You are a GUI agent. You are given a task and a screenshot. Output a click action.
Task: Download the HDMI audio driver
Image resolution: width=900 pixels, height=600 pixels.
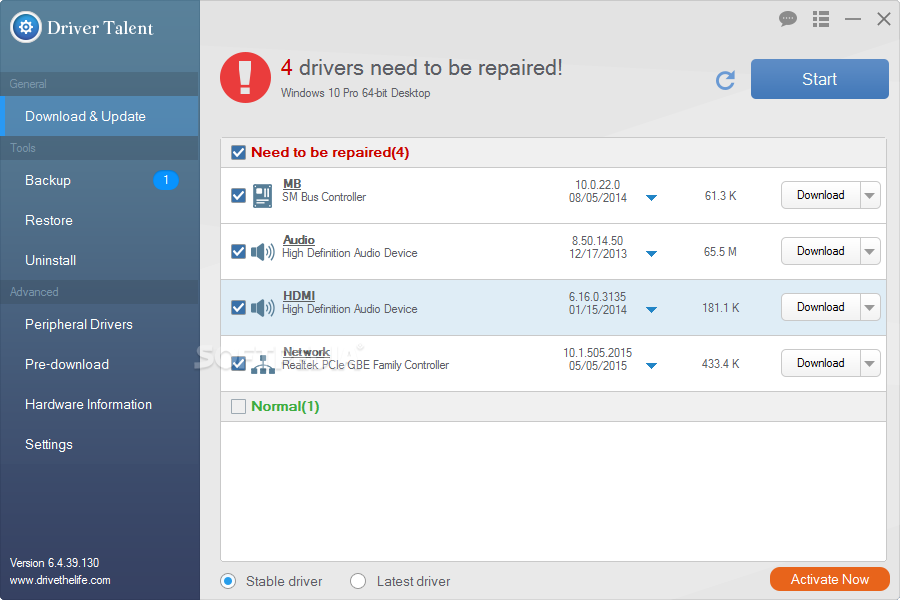821,307
